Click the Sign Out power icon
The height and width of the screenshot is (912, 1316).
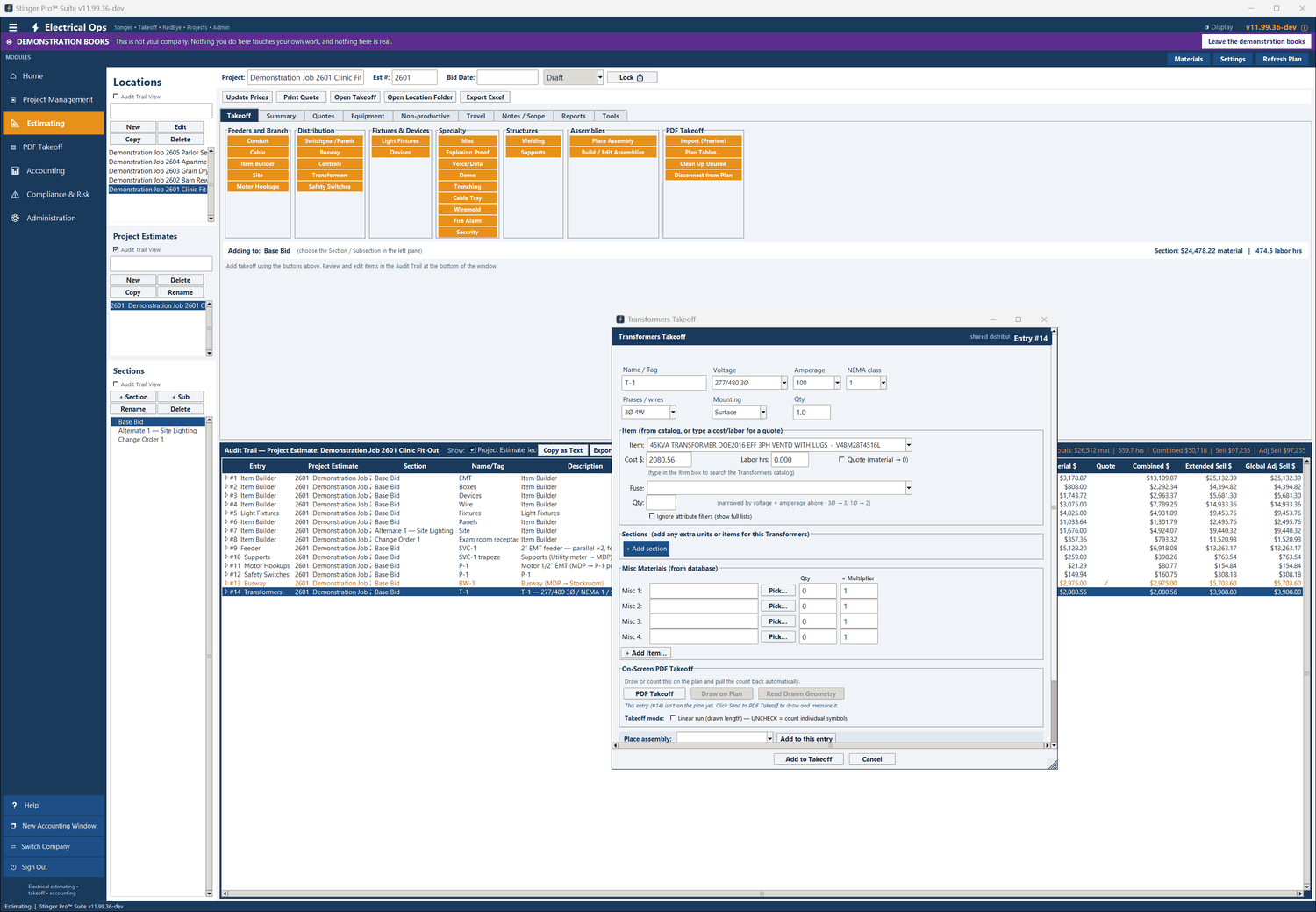[13, 867]
